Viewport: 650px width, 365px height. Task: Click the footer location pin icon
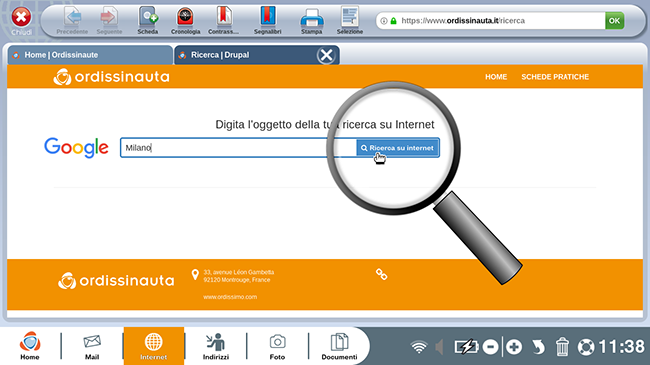(195, 275)
